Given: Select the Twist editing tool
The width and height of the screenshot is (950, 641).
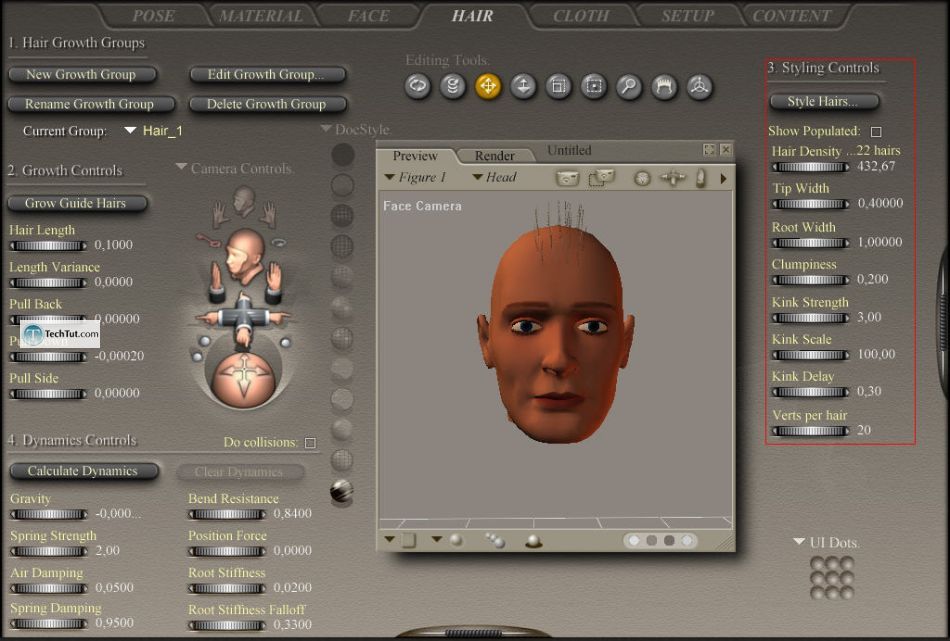Looking at the screenshot, I should (453, 86).
